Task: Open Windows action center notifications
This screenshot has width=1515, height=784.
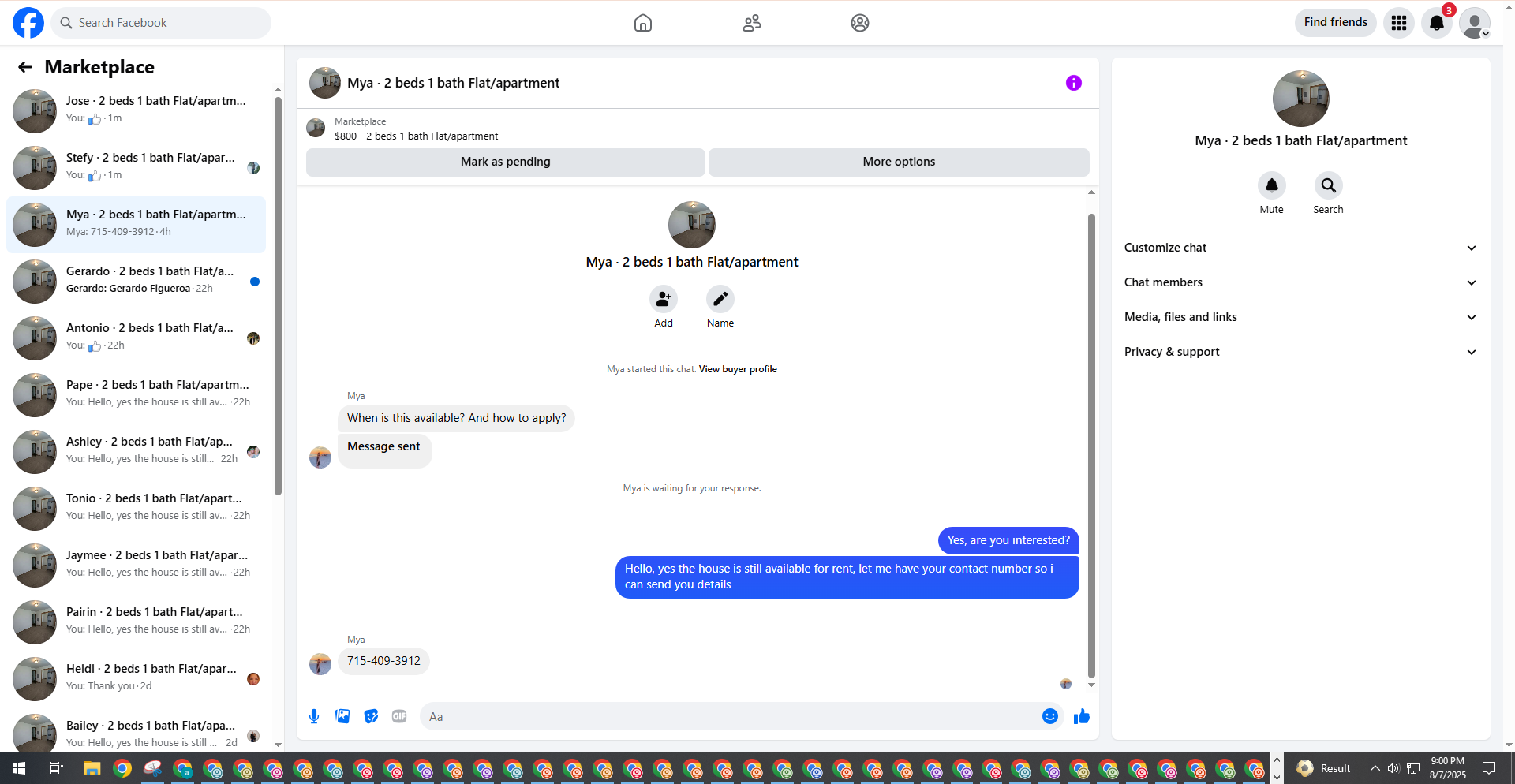Action: 1490,768
